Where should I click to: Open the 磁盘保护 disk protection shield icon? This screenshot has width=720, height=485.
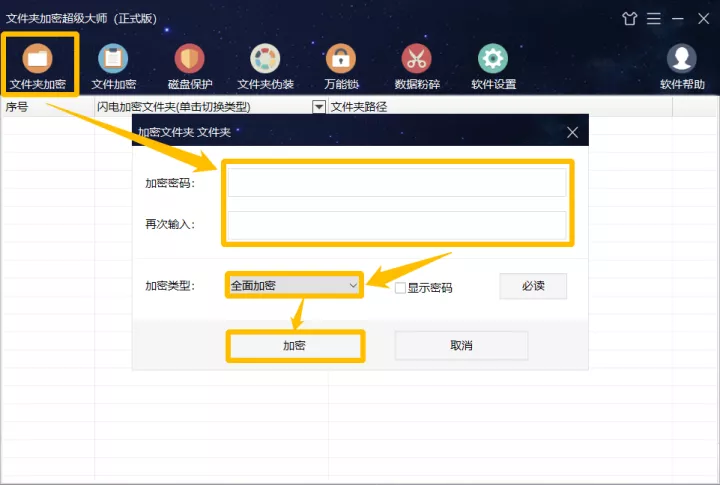coord(190,66)
